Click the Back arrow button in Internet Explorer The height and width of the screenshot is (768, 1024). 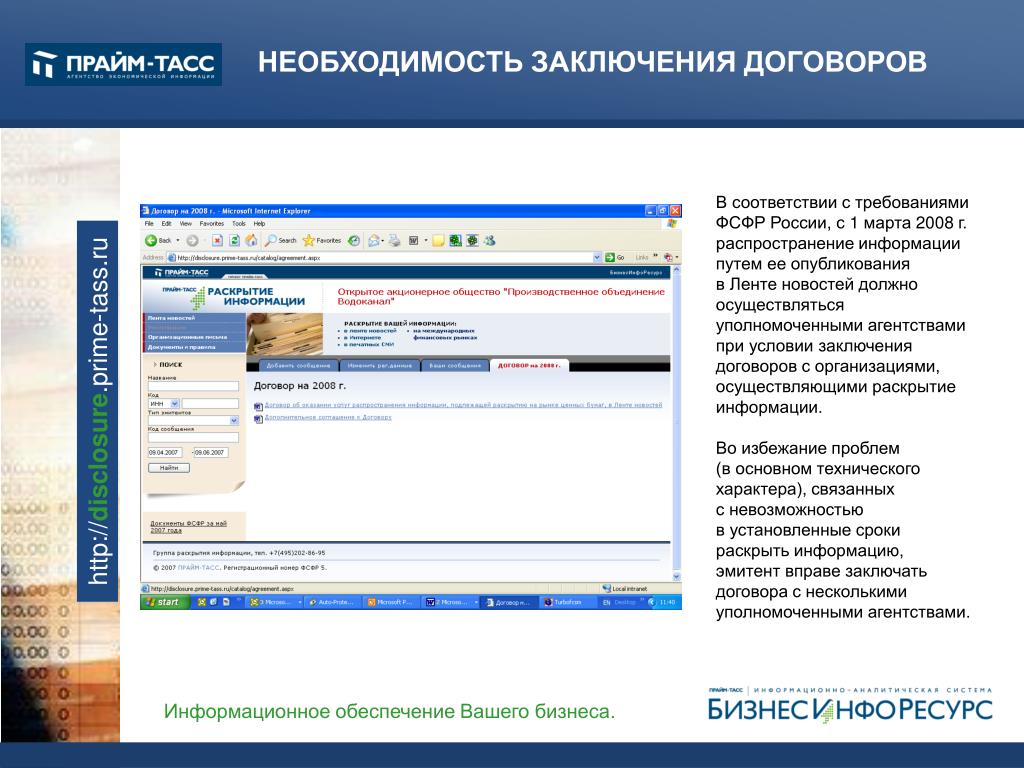click(x=152, y=240)
